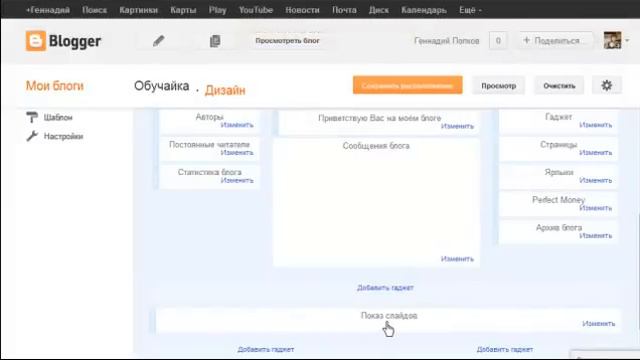Create a new post with pencil icon
The image size is (640, 360).
tap(158, 41)
